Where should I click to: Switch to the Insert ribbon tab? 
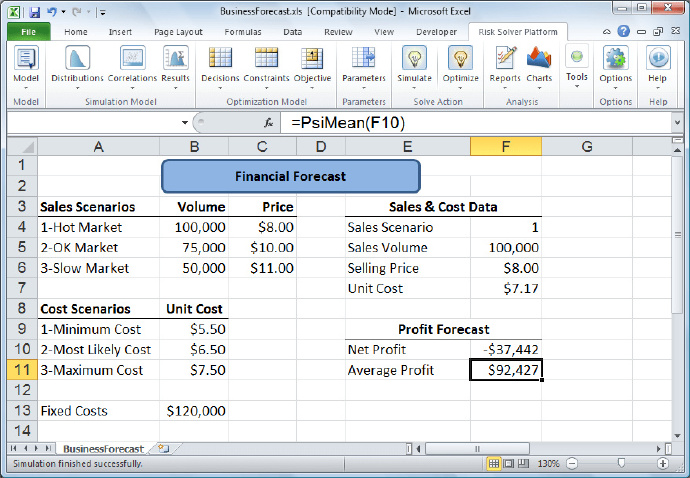[120, 32]
